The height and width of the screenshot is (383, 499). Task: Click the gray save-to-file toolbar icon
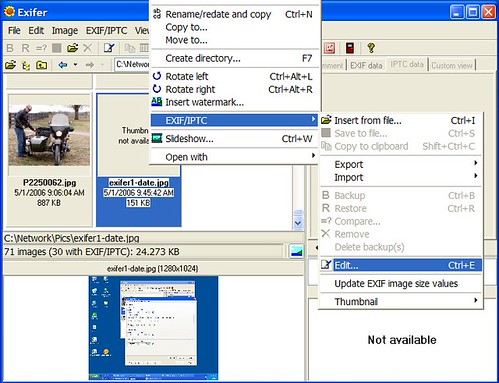tap(57, 48)
